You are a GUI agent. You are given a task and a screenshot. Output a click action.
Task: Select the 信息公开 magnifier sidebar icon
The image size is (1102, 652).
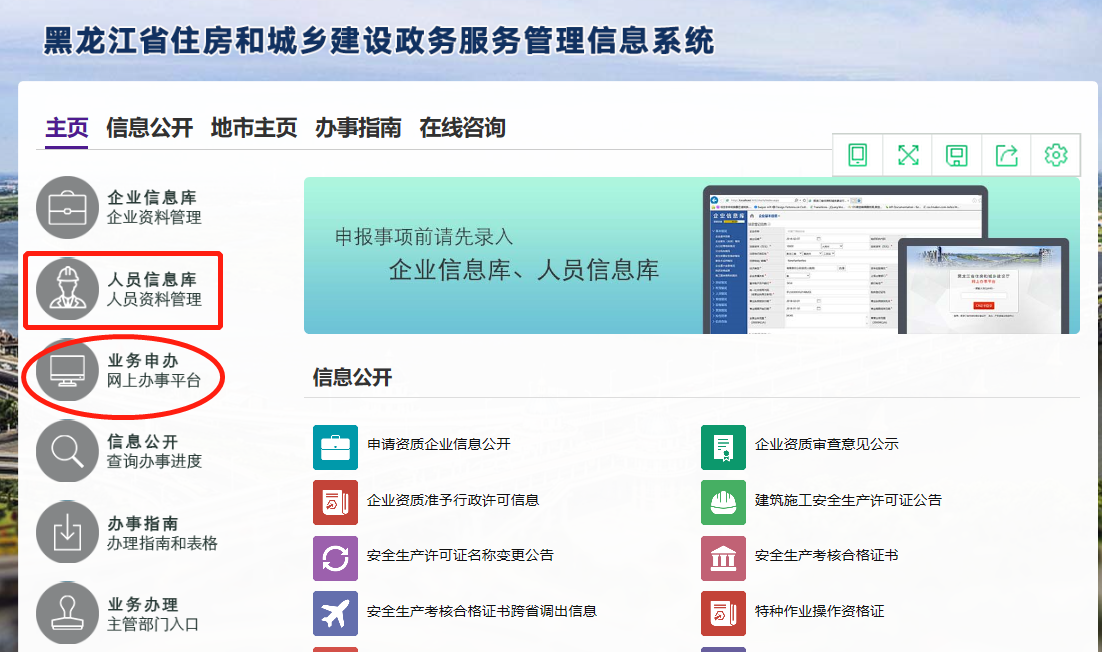point(68,452)
